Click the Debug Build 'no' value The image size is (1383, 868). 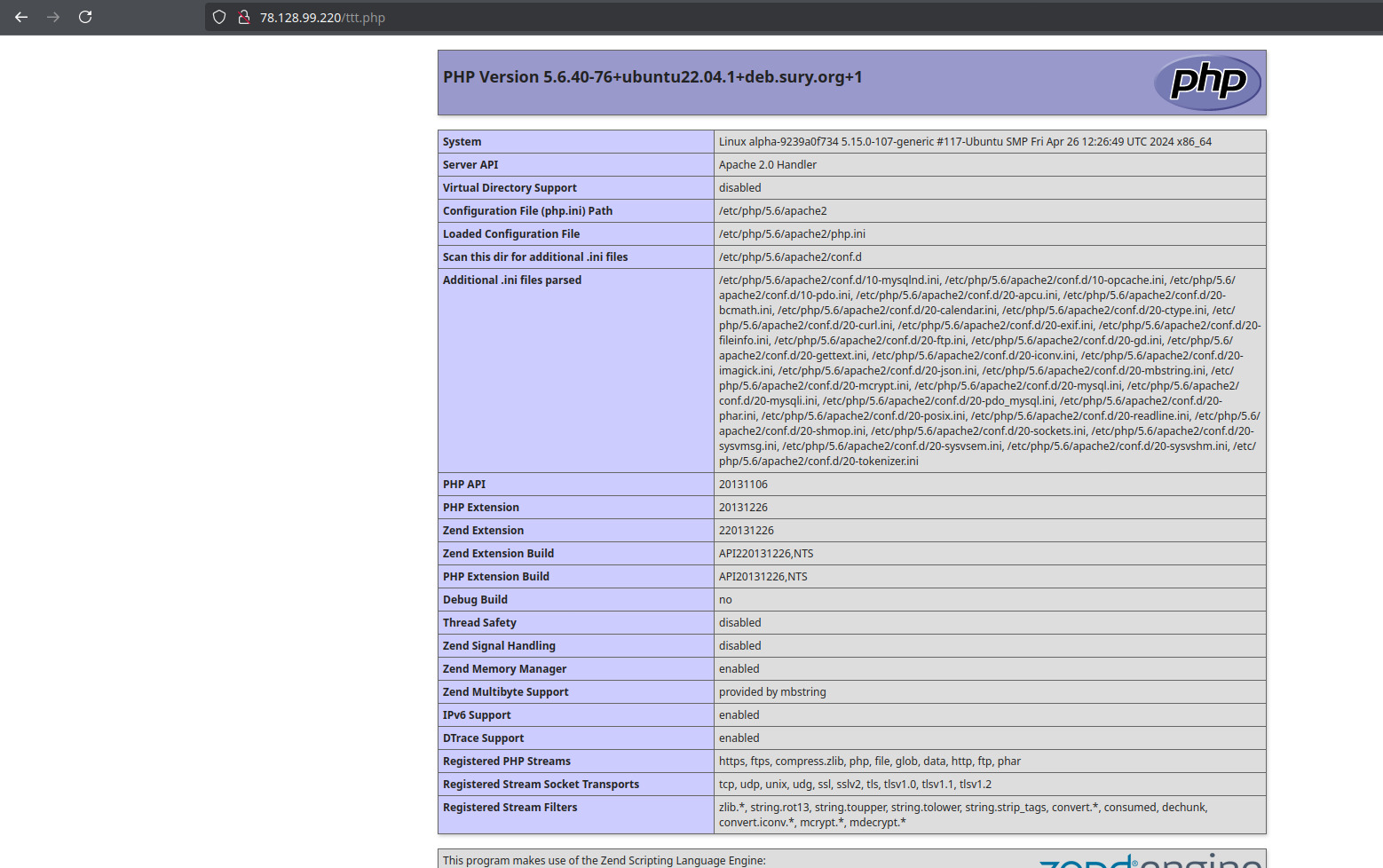[x=725, y=600]
